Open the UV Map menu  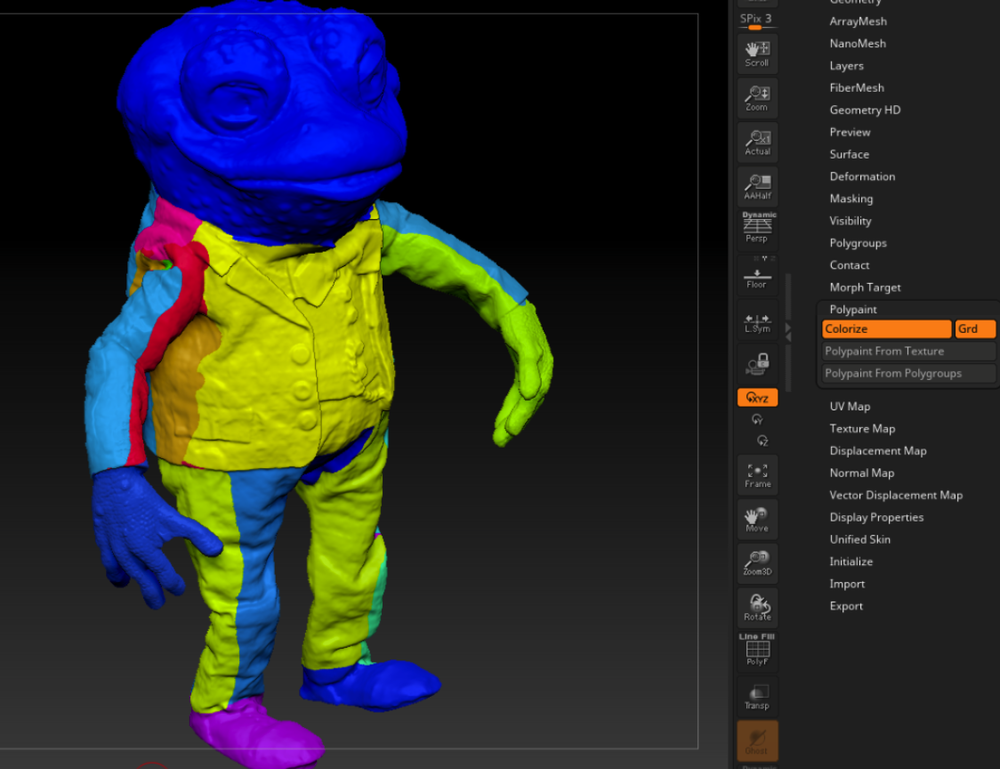[849, 406]
